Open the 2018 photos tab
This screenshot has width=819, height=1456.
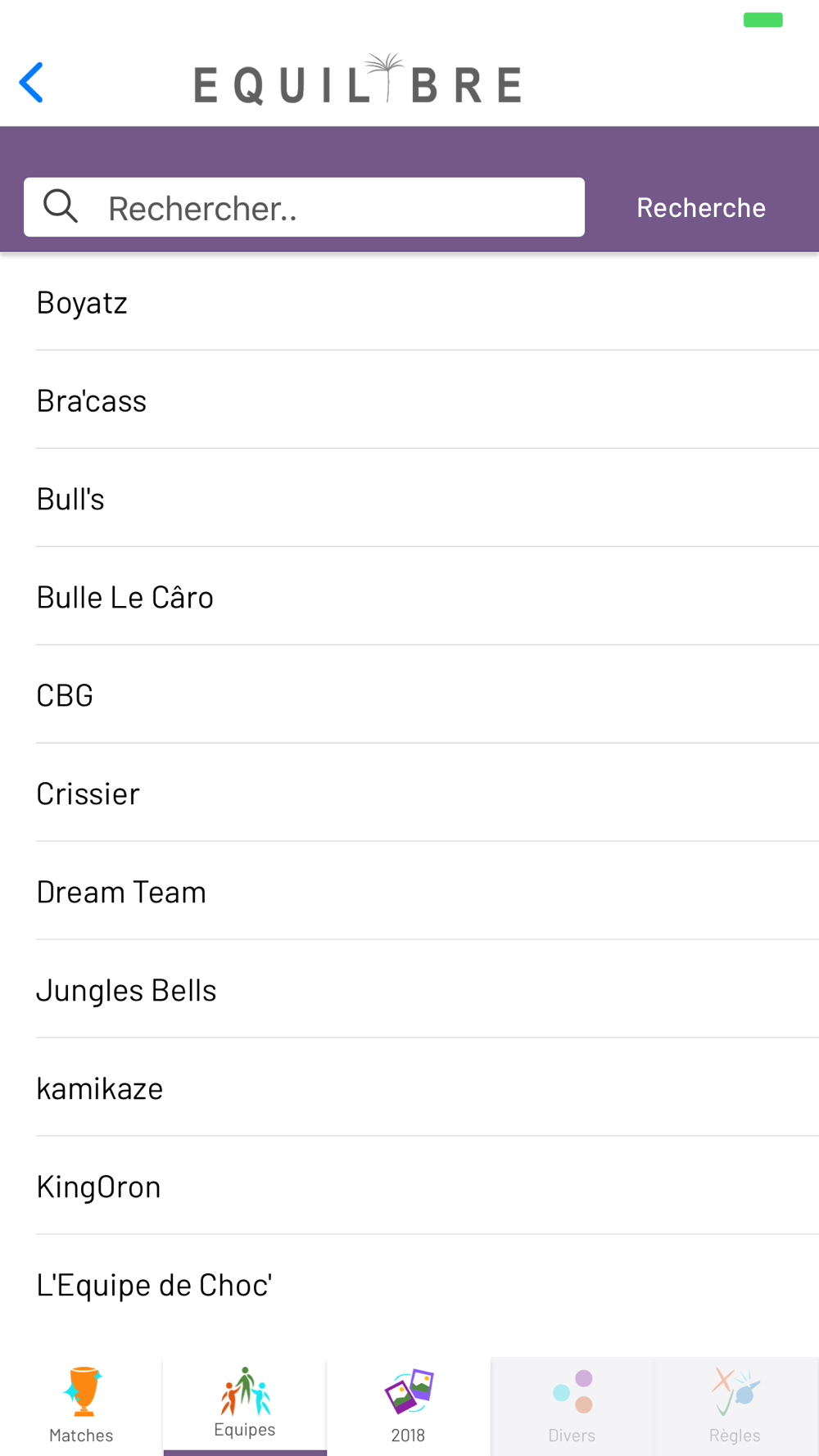(x=408, y=1405)
